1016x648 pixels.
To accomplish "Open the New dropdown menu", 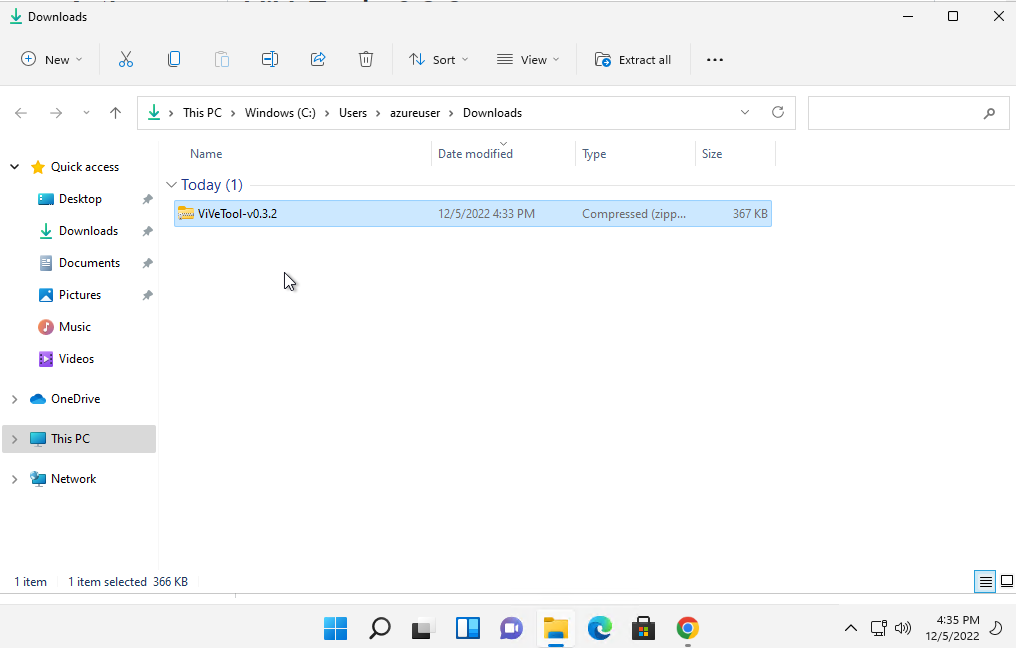I will [x=52, y=60].
